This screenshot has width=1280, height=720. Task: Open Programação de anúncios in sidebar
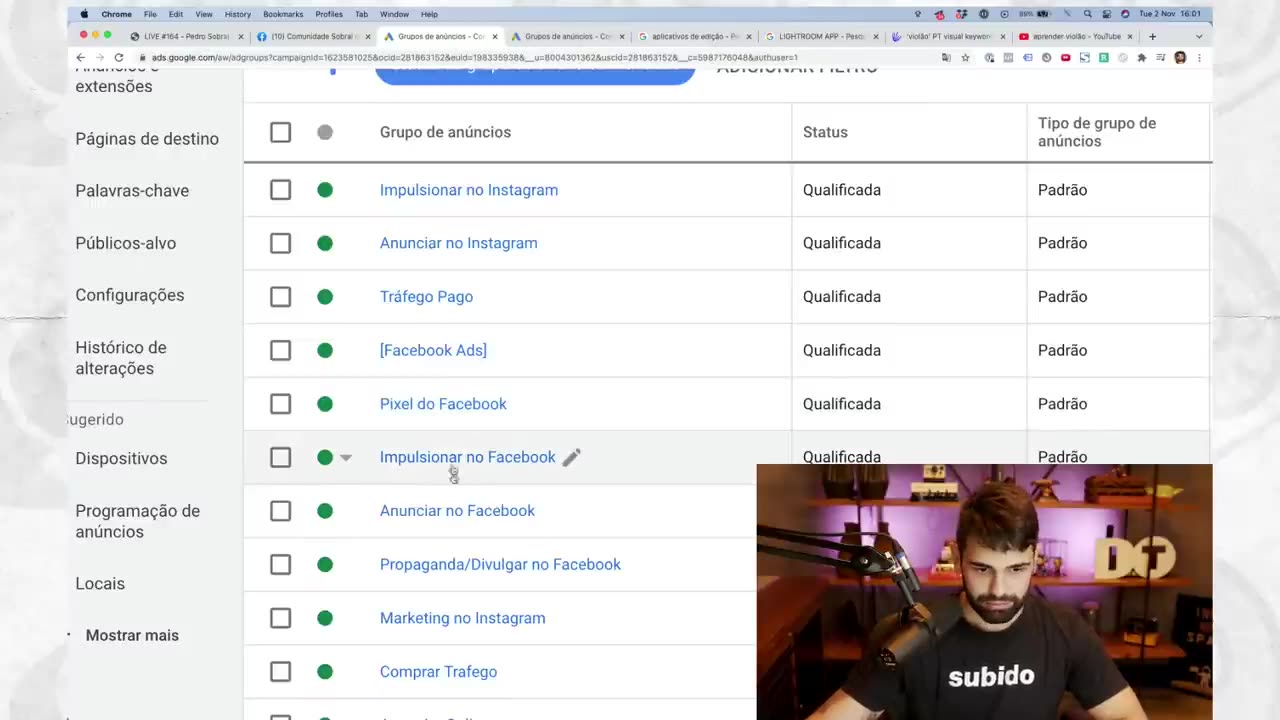pos(138,521)
